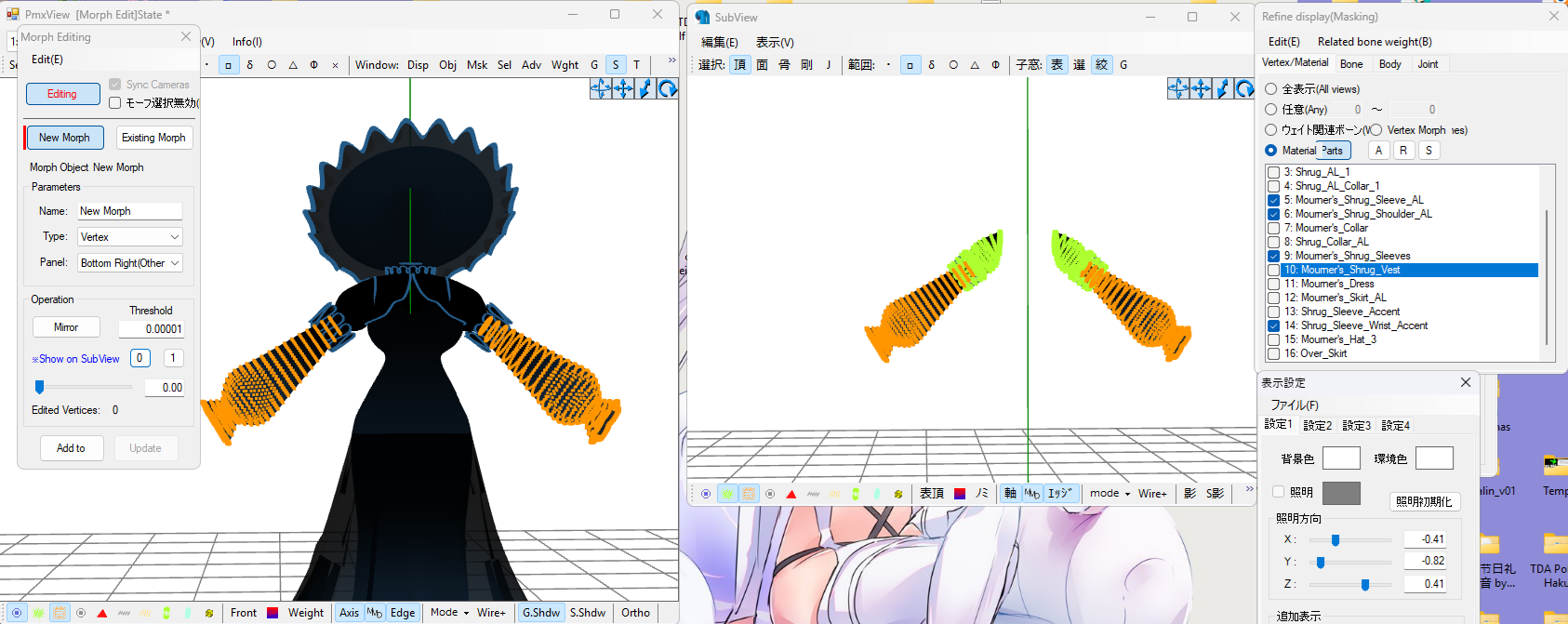Screen dimensions: 1568x624
Task: Click the 環境色 ambient color swatch
Action: (x=1434, y=458)
